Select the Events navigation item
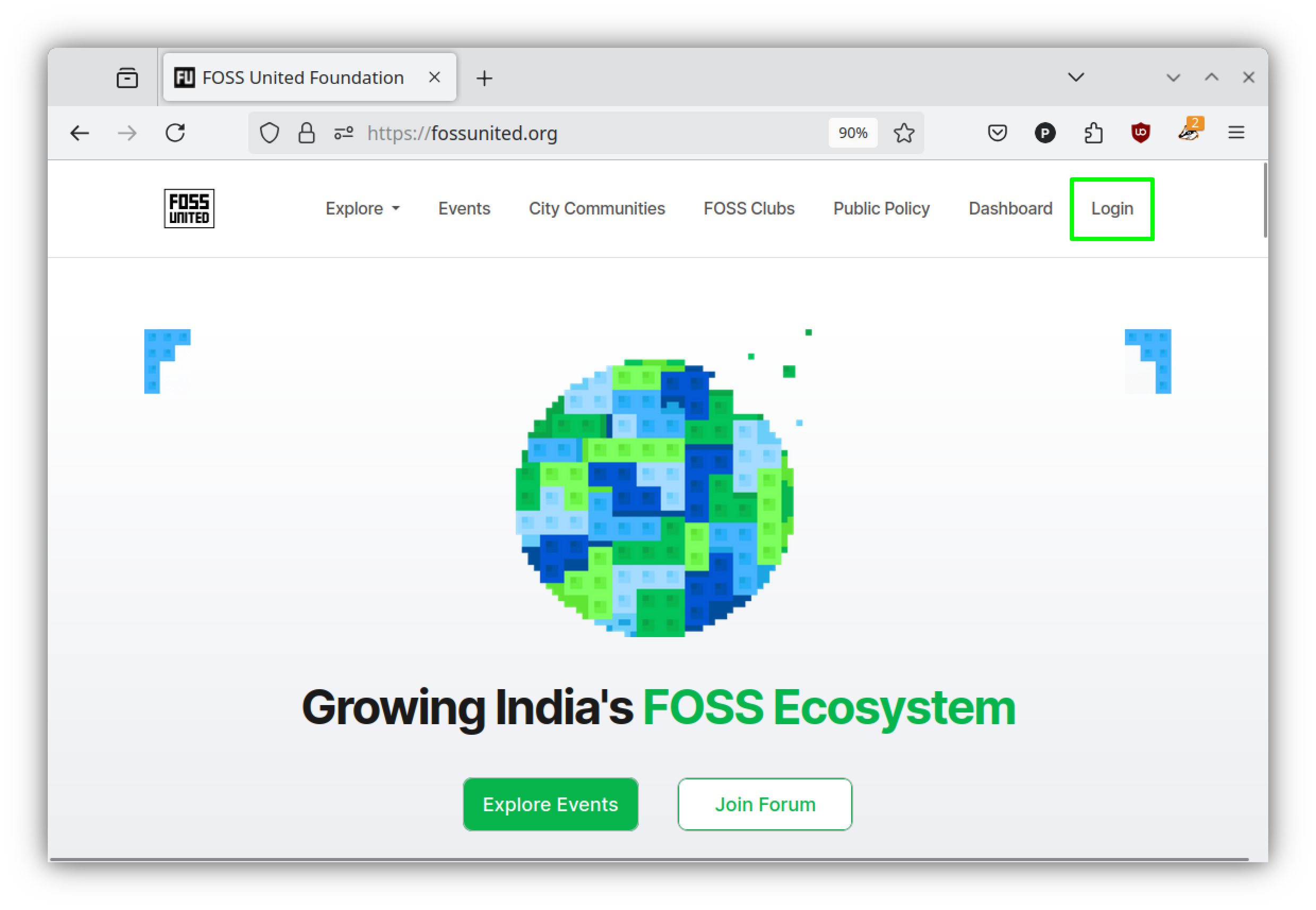 point(464,209)
